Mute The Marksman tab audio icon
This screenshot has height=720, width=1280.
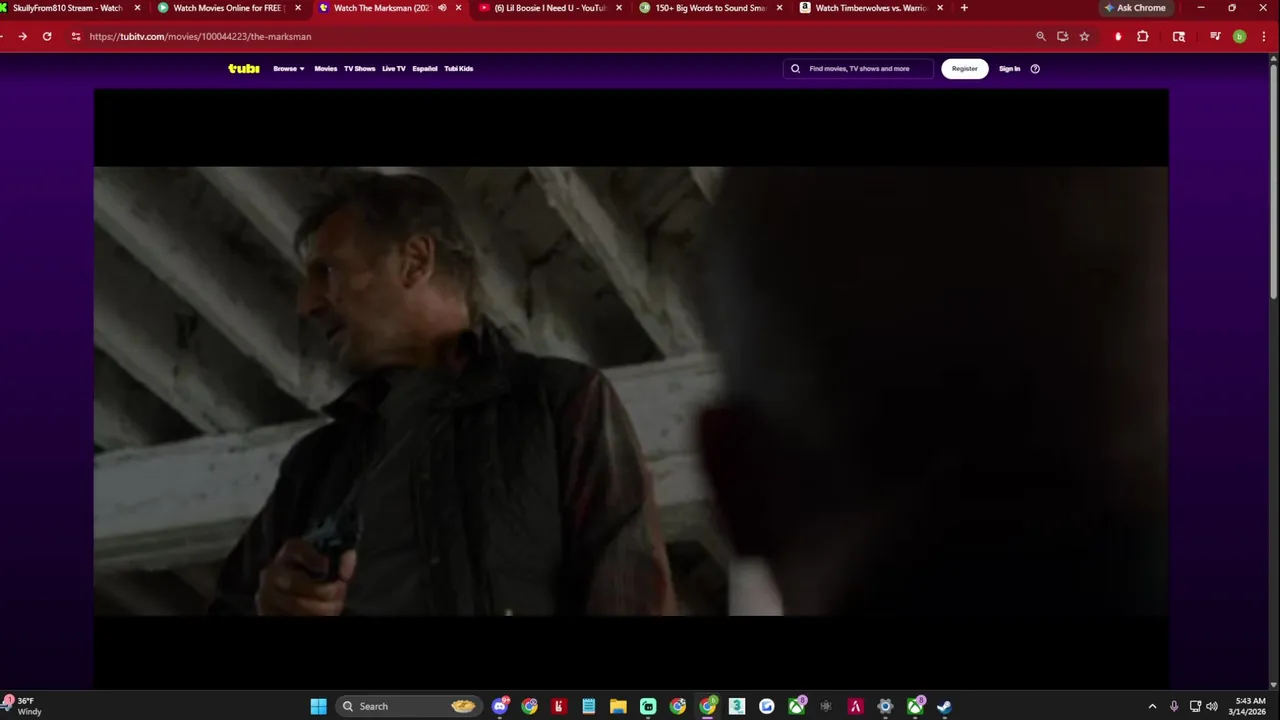click(442, 8)
